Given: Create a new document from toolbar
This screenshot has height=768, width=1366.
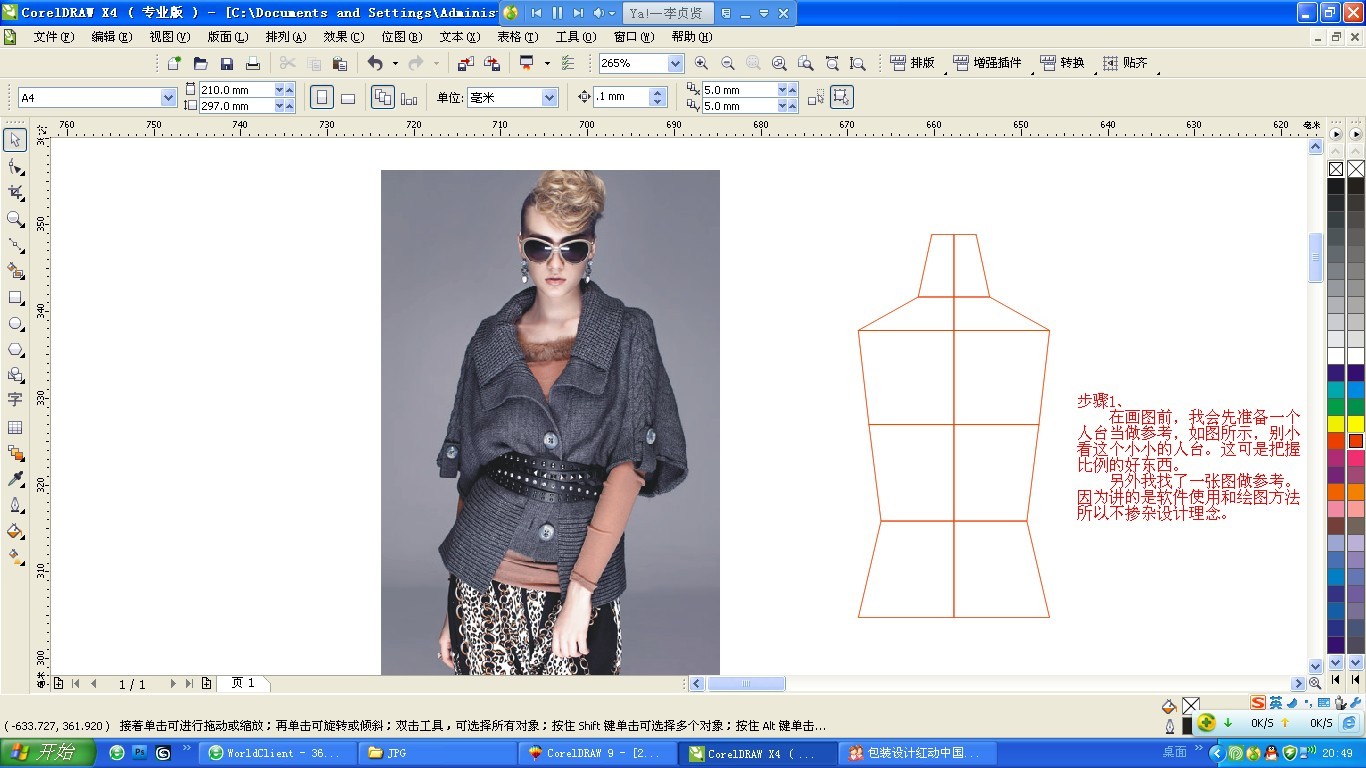Looking at the screenshot, I should pyautogui.click(x=174, y=63).
